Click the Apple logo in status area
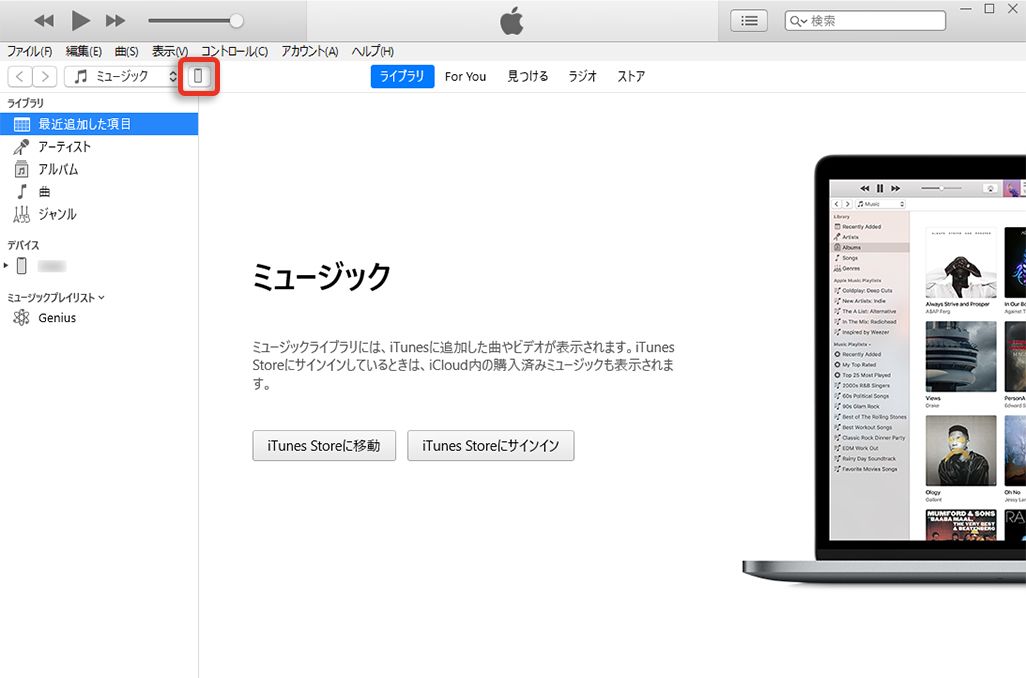The width and height of the screenshot is (1026, 678). point(512,21)
